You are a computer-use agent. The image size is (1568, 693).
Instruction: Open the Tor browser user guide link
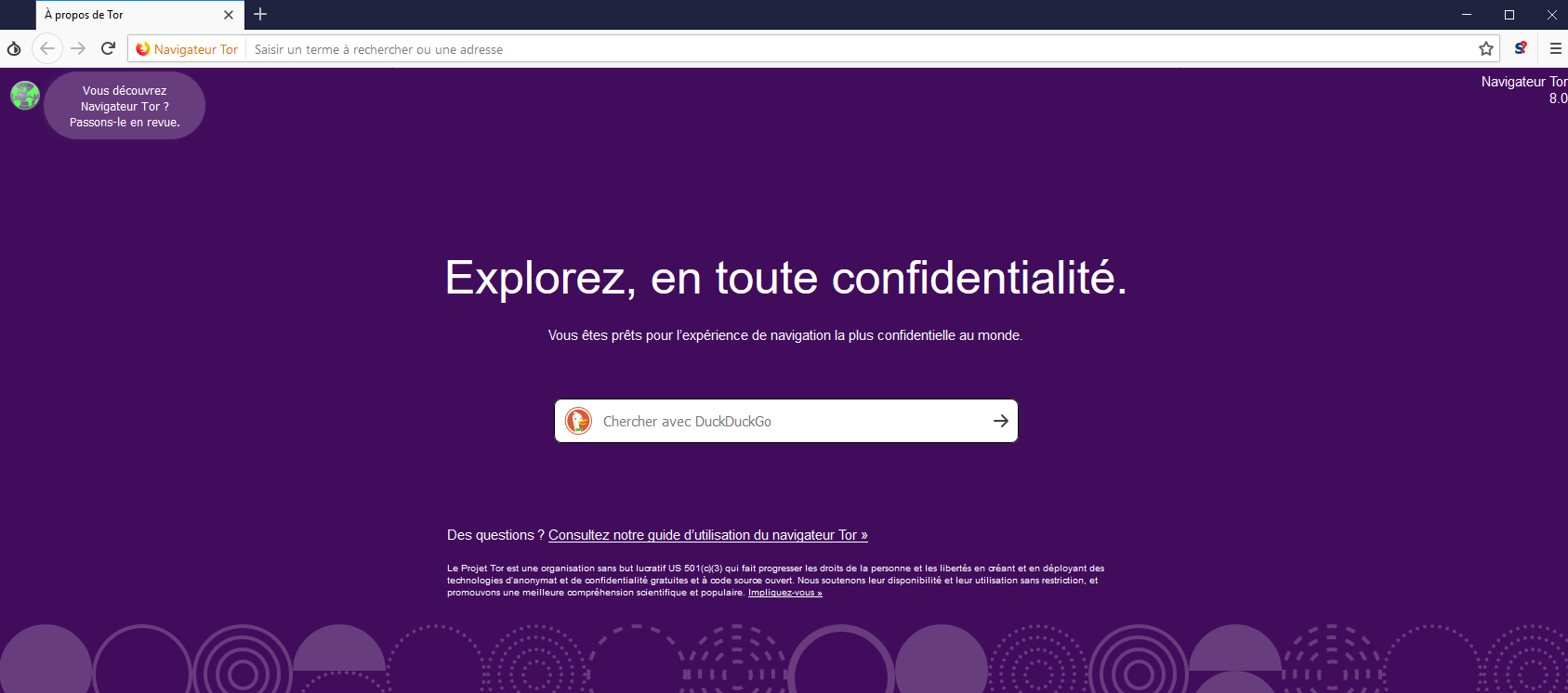point(707,535)
